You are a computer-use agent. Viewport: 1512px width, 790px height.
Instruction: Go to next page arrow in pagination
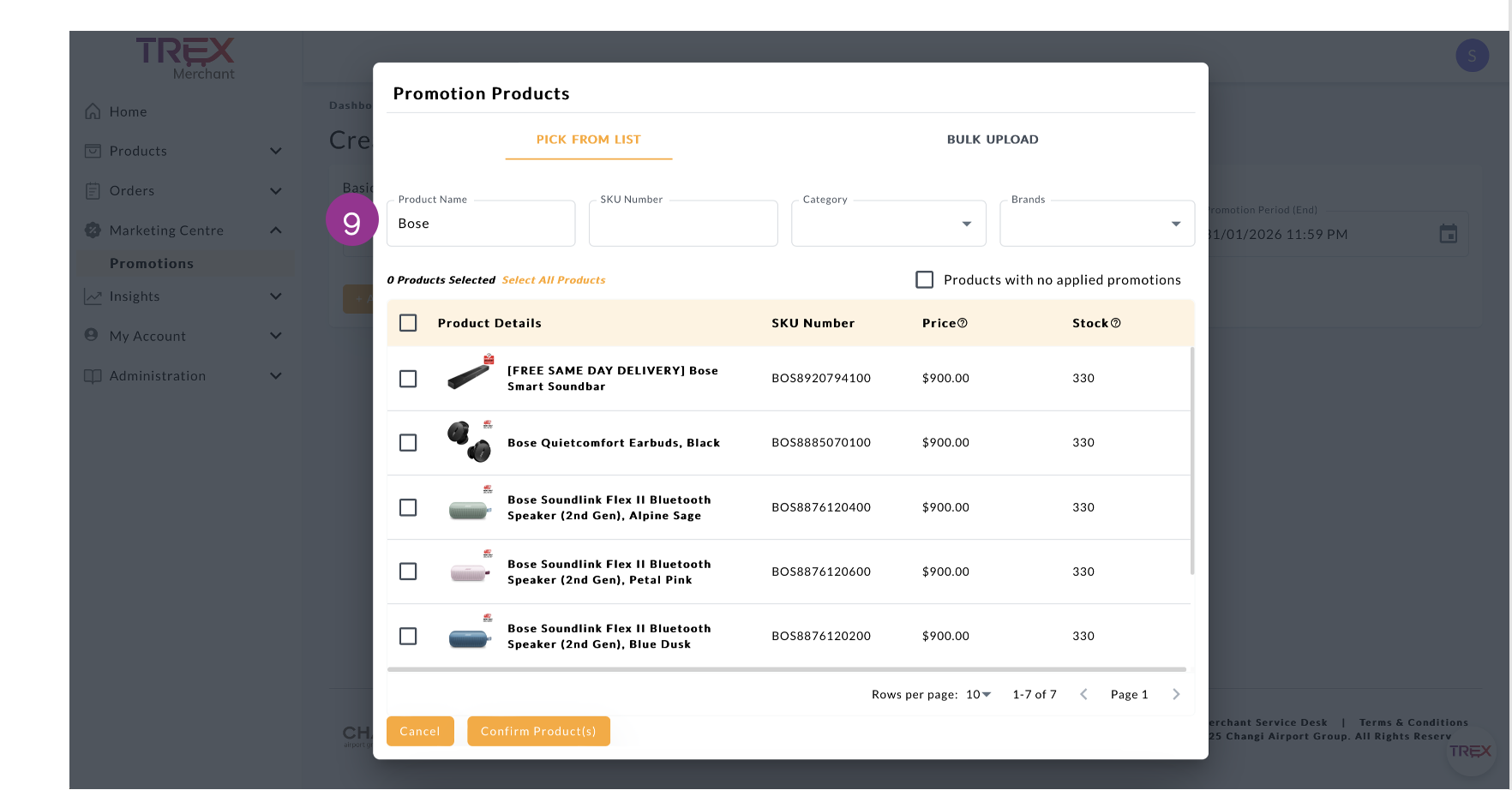pos(1176,695)
